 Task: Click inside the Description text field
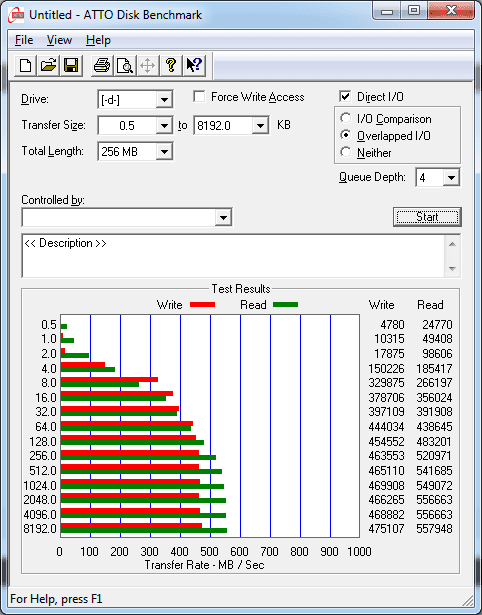234,256
